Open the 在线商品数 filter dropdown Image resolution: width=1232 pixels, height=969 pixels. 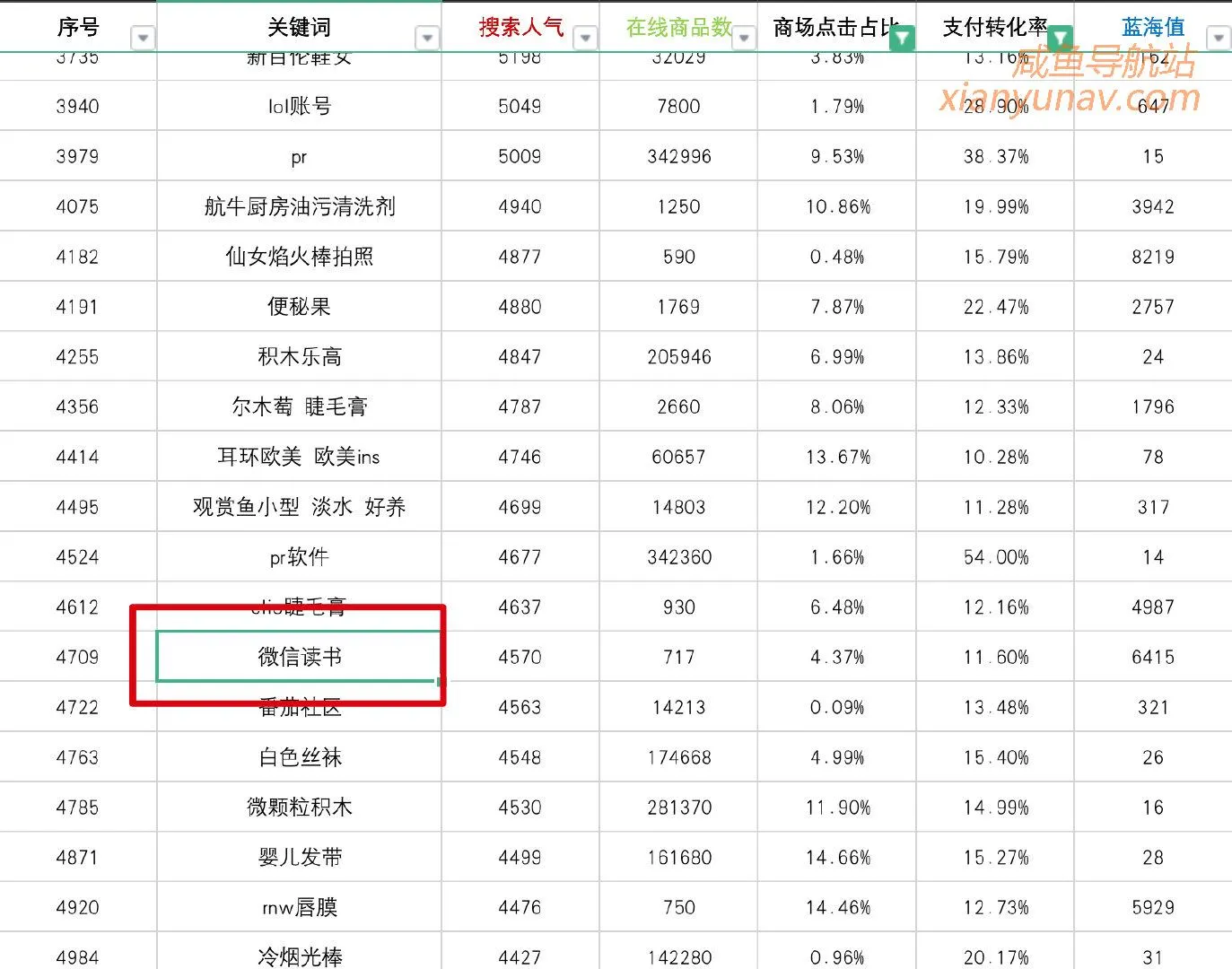coord(744,38)
